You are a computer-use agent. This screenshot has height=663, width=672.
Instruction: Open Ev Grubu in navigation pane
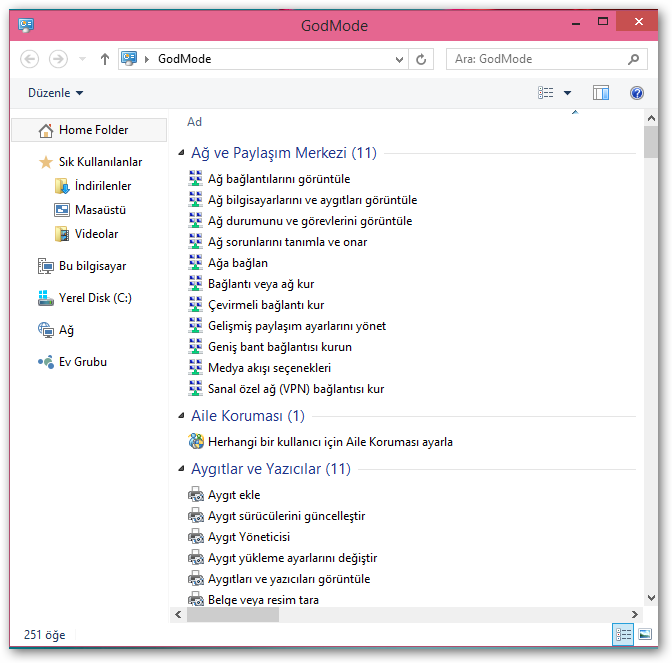click(82, 362)
